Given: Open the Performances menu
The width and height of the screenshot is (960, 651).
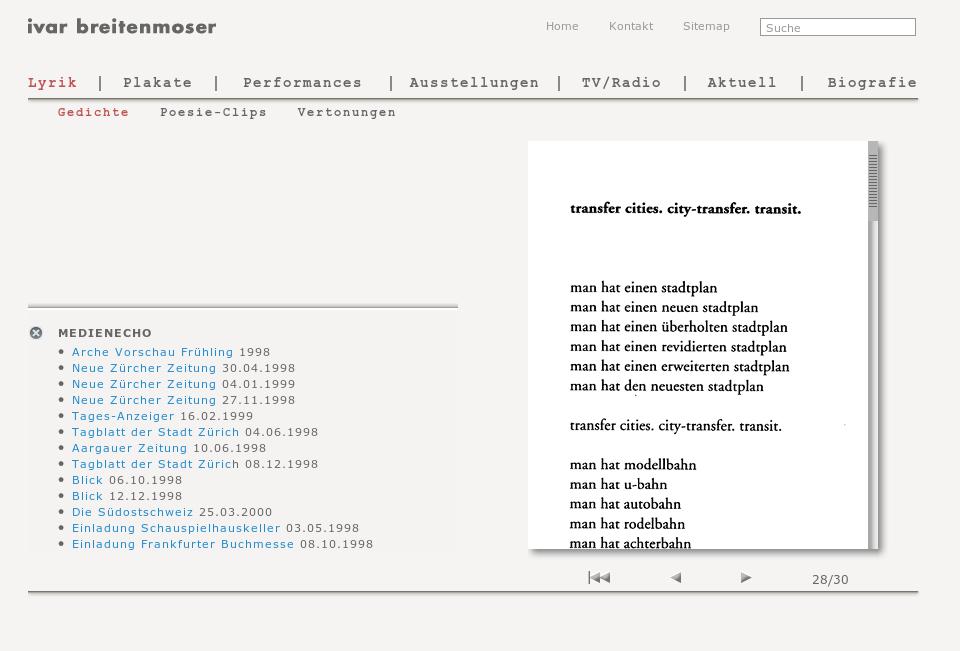Looking at the screenshot, I should point(302,83).
